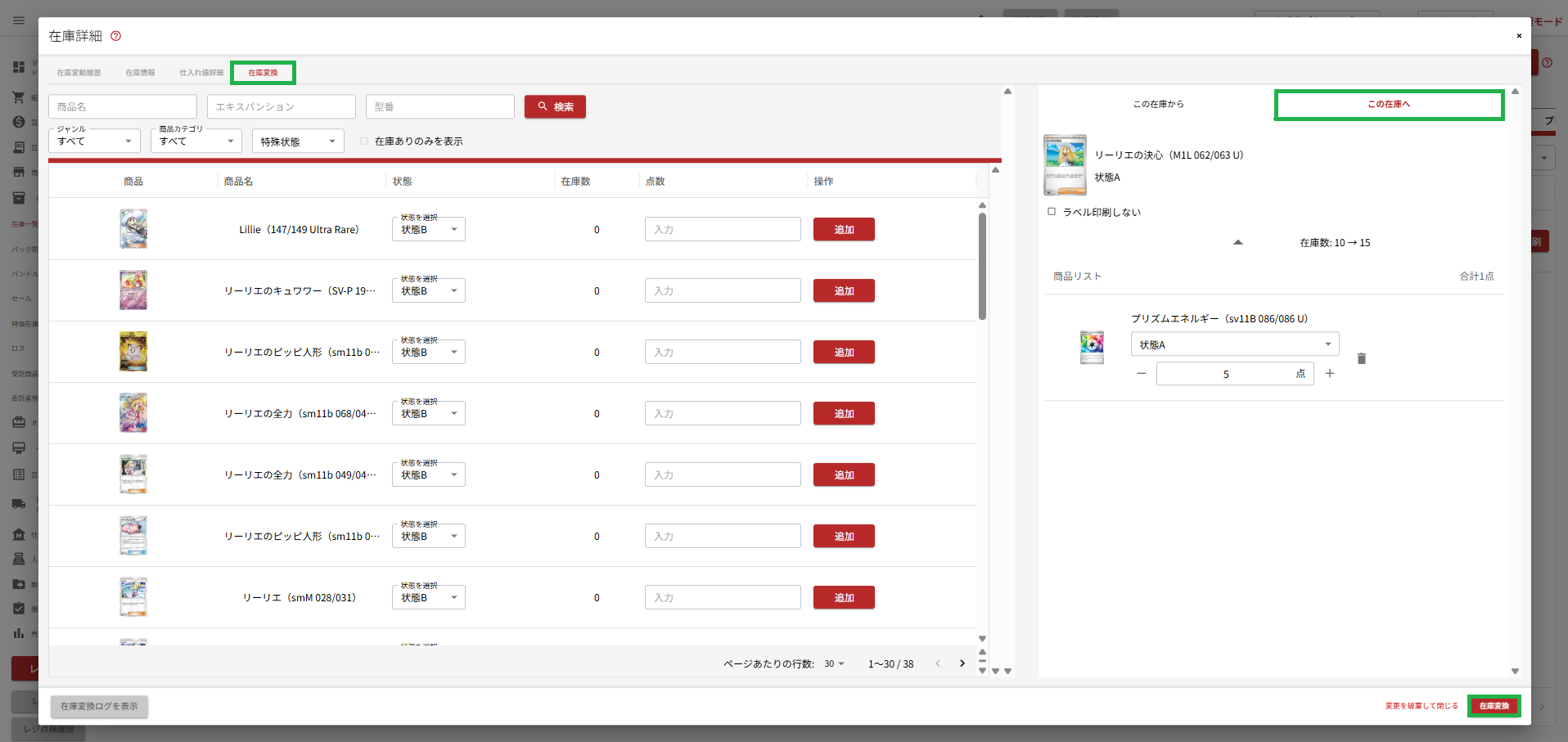This screenshot has width=1568, height=742.
Task: Increase プリズムエネルギー quantity with plus icon
Action: coord(1329,374)
